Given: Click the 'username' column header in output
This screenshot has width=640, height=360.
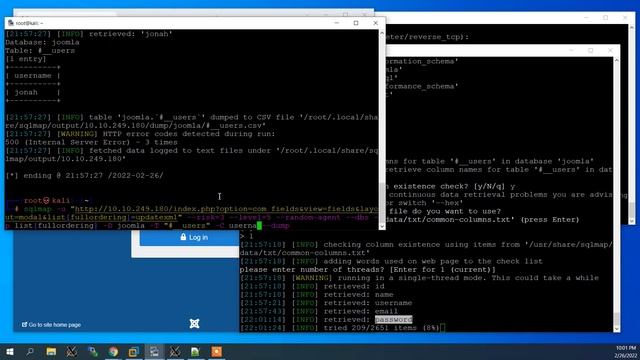Looking at the screenshot, I should (33, 76).
